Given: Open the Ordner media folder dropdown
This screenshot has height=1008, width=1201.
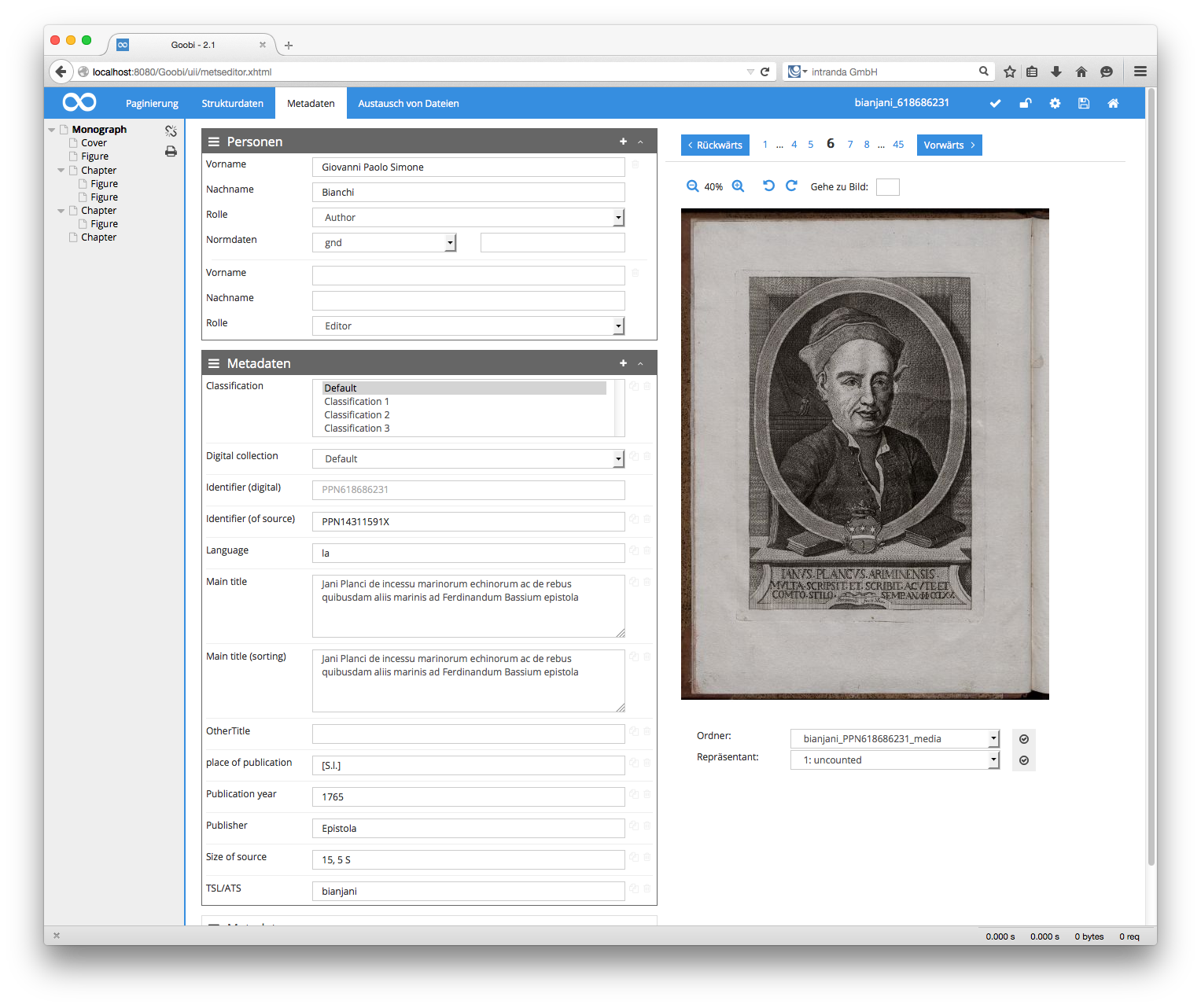Looking at the screenshot, I should tap(895, 739).
